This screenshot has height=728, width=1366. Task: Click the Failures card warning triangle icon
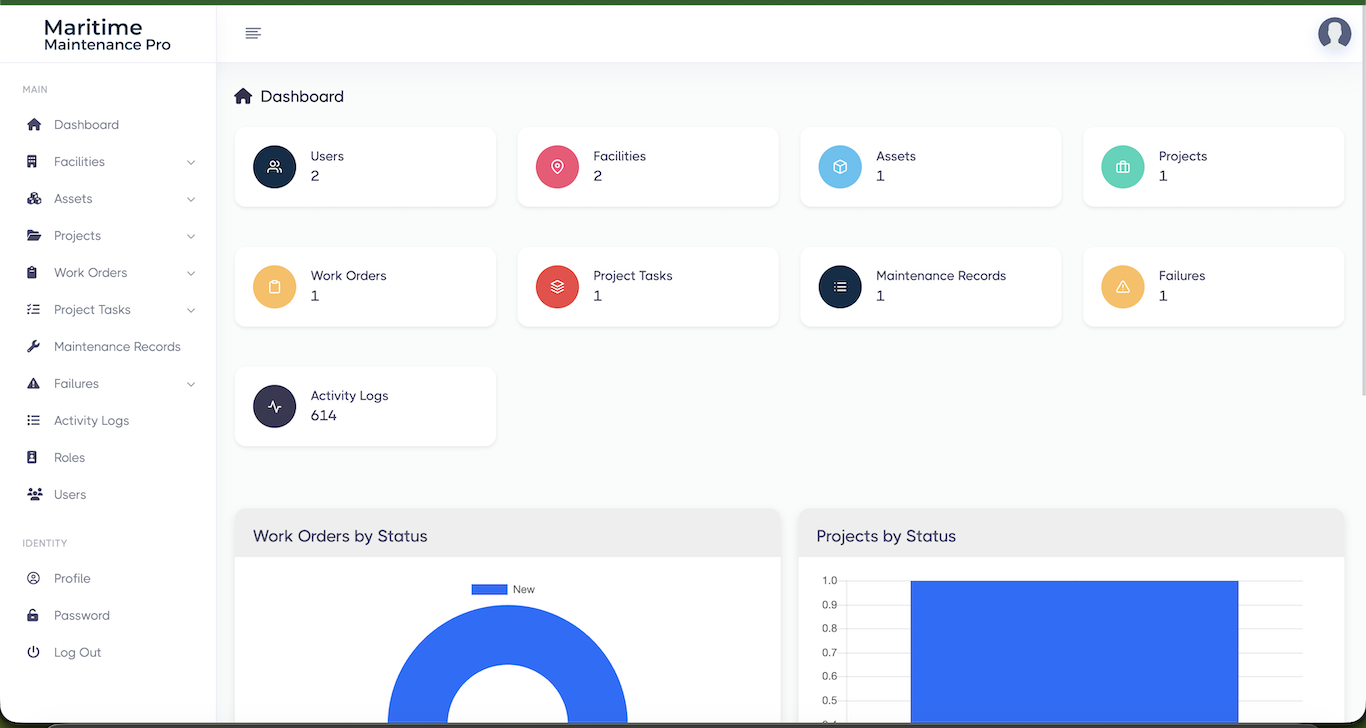pyautogui.click(x=1123, y=287)
